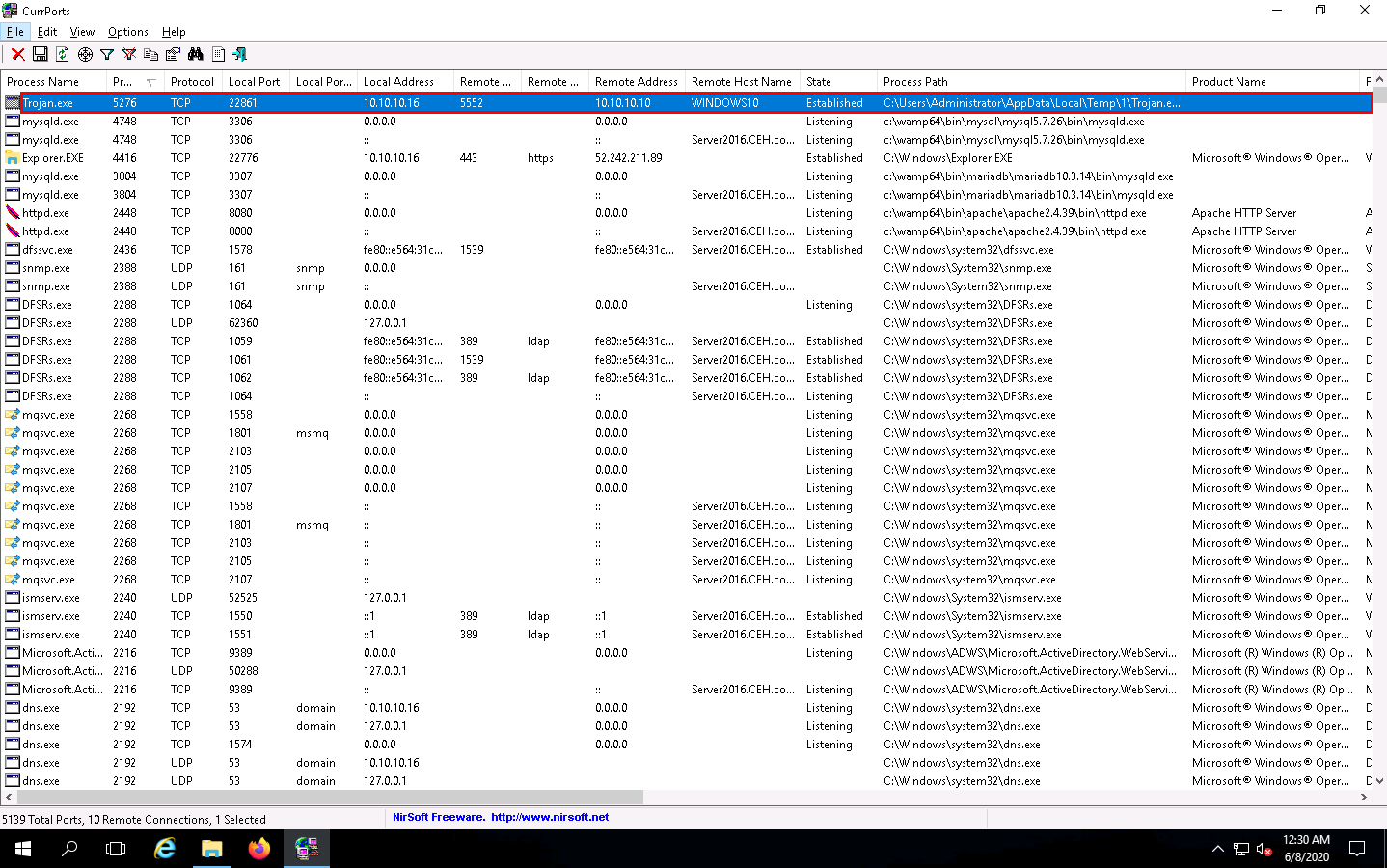Open File Explorer from the taskbar
The image size is (1387, 868).
(x=211, y=849)
